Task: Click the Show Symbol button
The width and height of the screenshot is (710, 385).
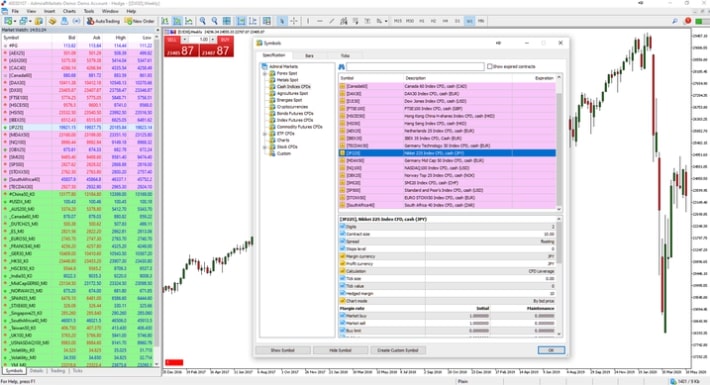Action: point(283,350)
